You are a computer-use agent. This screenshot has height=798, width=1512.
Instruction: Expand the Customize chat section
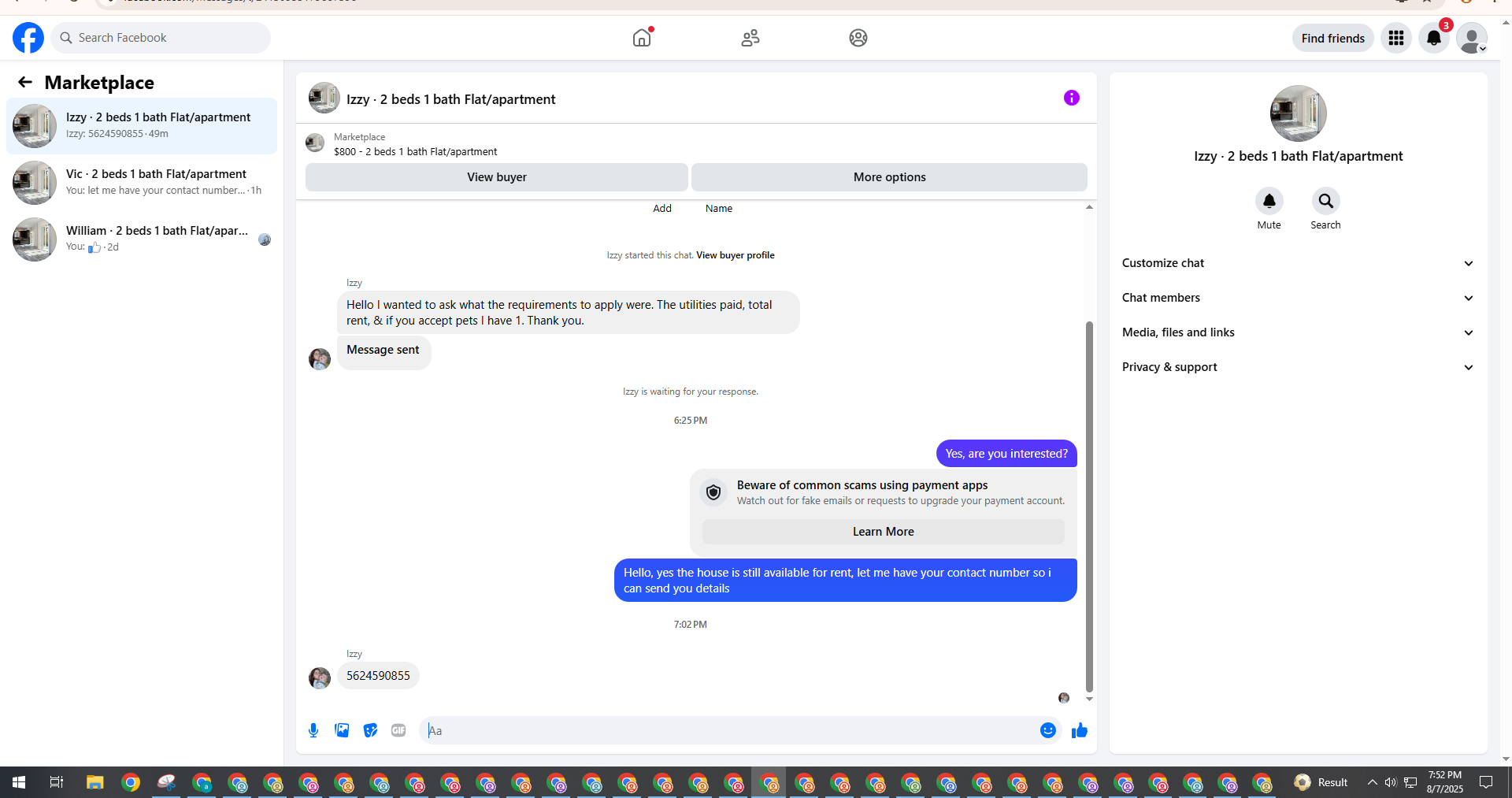pyautogui.click(x=1298, y=263)
